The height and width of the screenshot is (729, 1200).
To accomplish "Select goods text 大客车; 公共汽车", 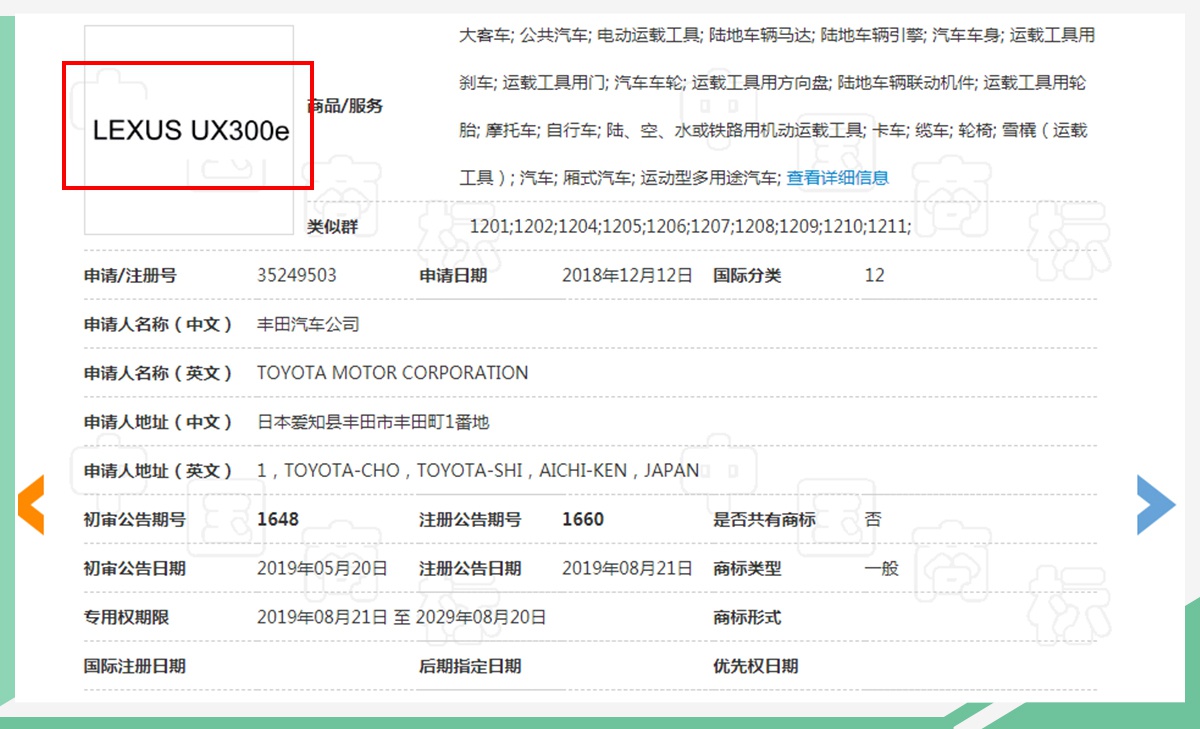I will [523, 35].
